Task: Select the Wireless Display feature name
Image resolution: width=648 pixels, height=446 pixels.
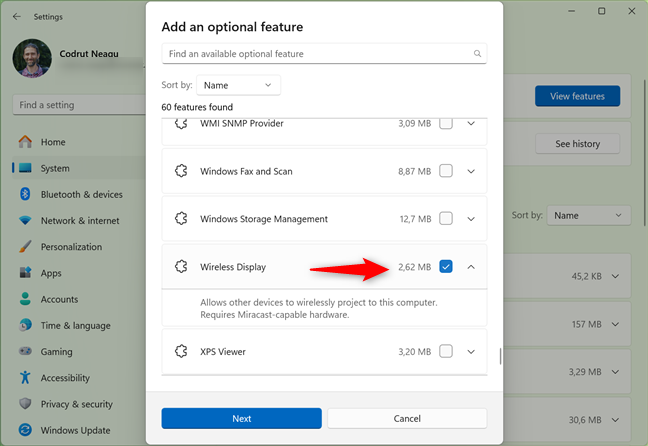Action: click(233, 267)
